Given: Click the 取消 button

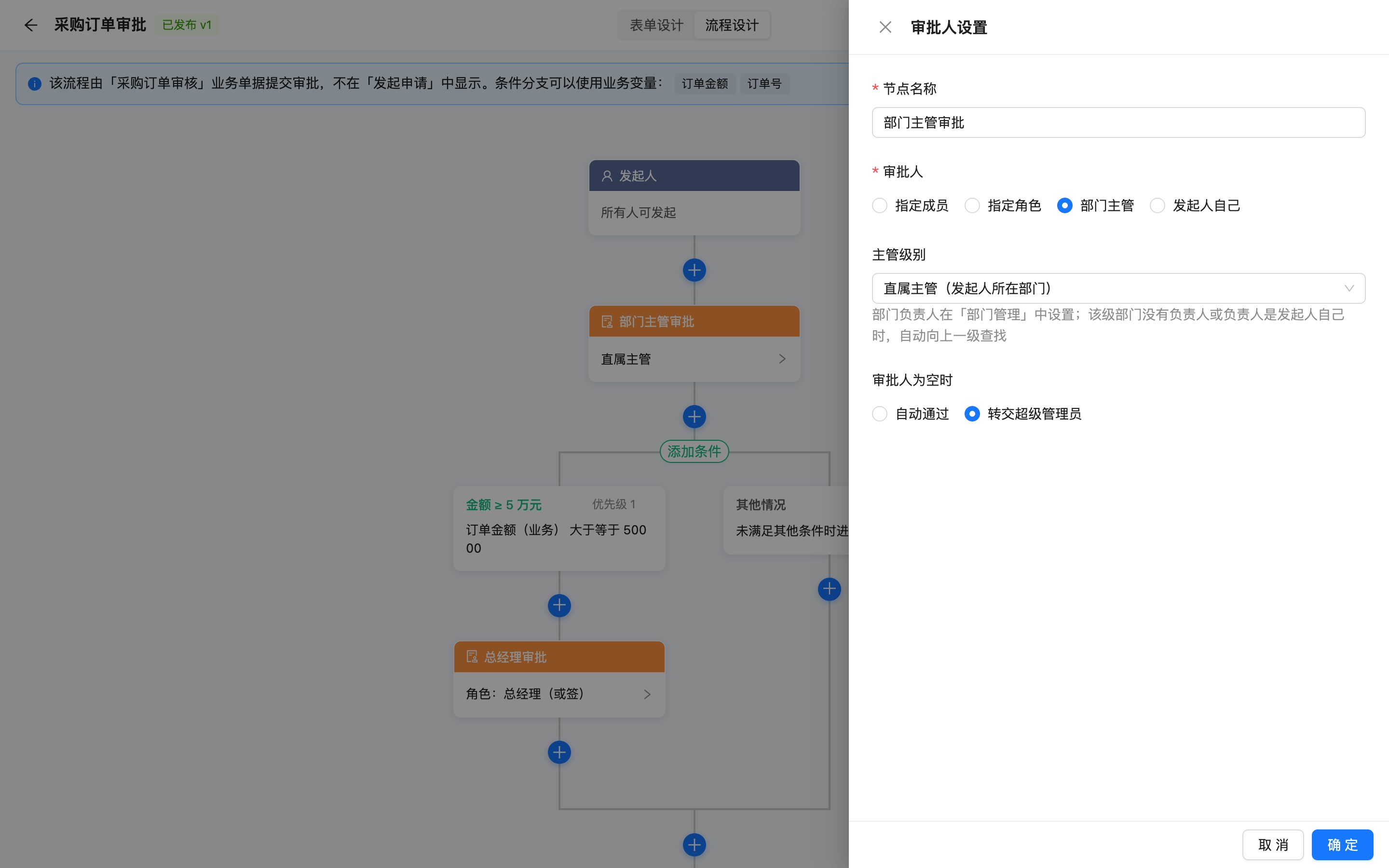Looking at the screenshot, I should coord(1272,844).
